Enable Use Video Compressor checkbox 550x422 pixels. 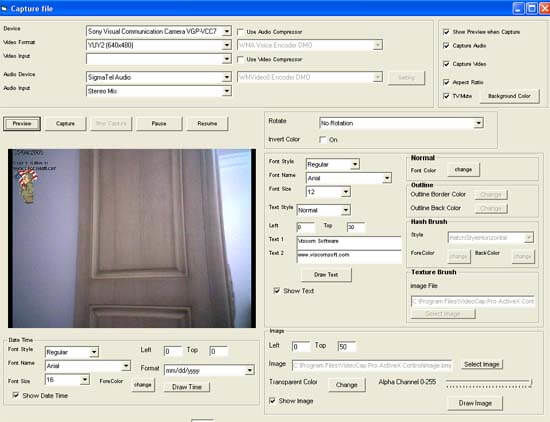(240, 59)
